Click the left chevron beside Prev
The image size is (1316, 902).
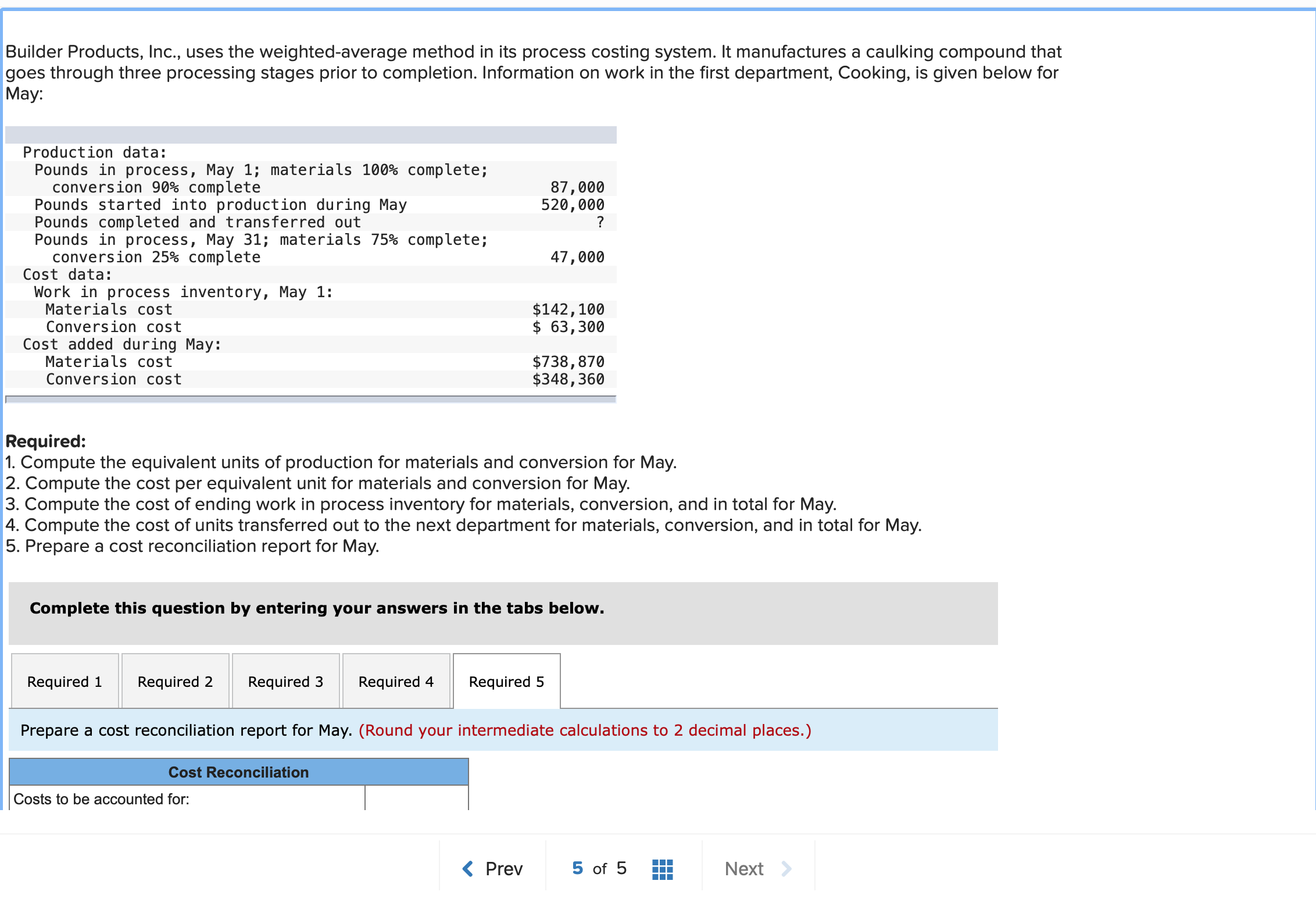point(467,868)
